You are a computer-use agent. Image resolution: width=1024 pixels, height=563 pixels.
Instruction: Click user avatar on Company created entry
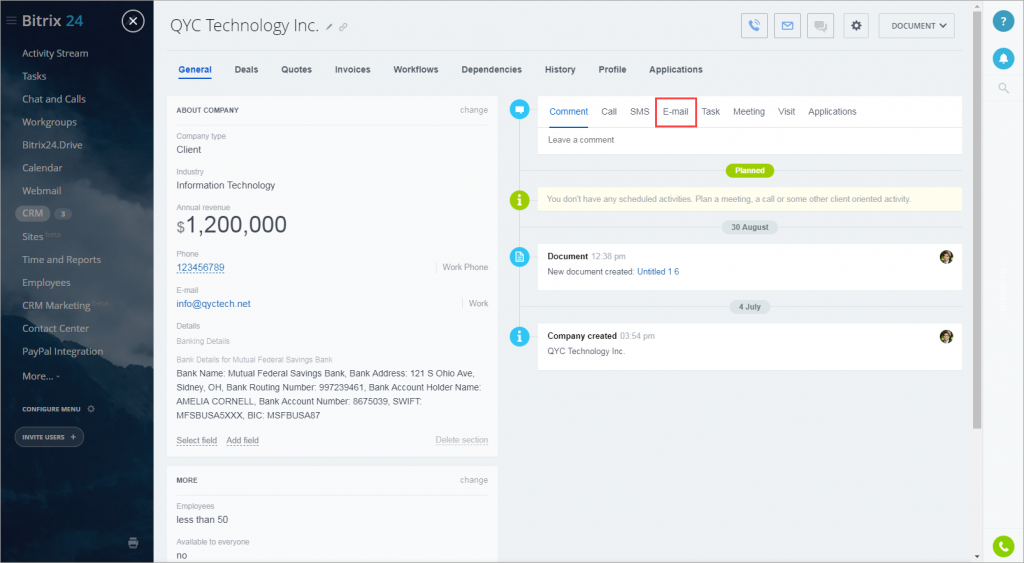pos(946,336)
